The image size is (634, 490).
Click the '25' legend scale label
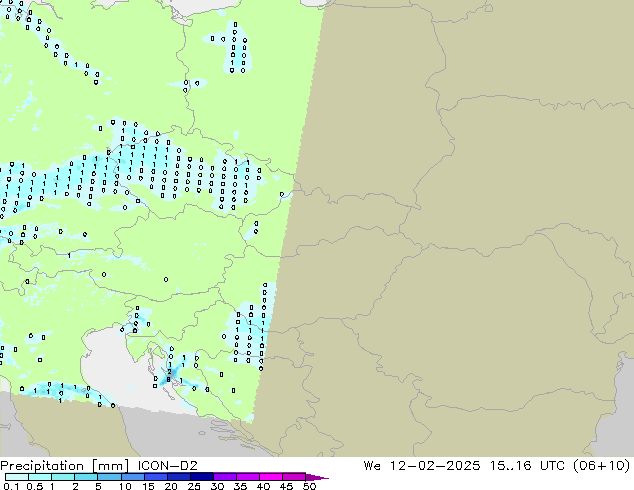pyautogui.click(x=194, y=486)
